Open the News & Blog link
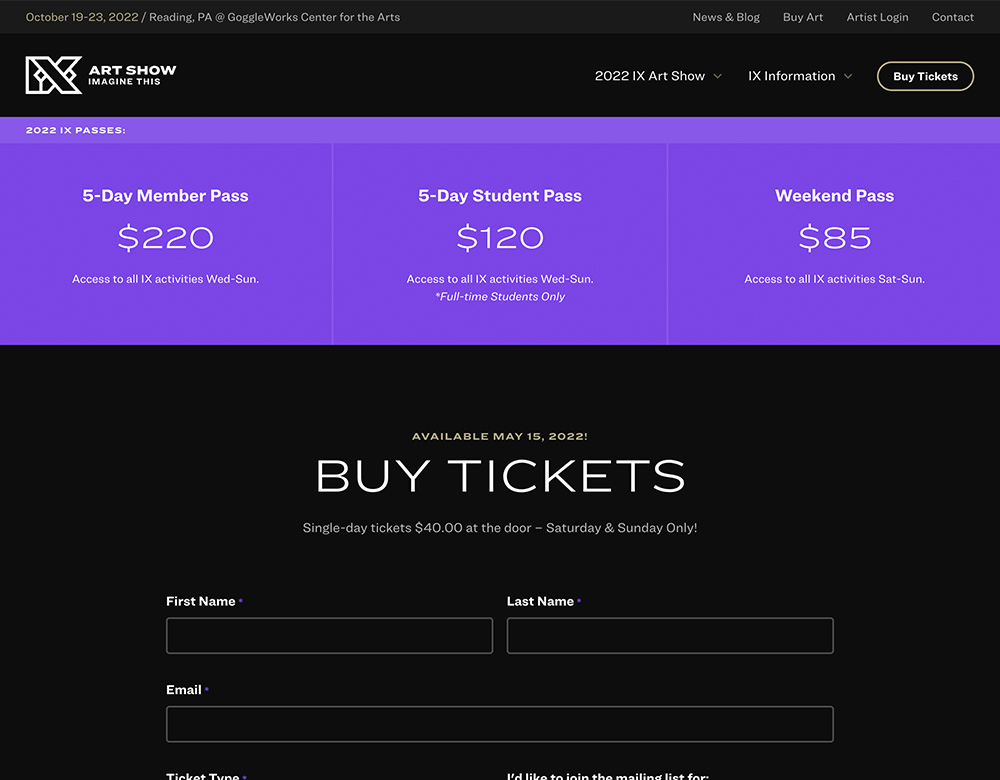The width and height of the screenshot is (1000, 780). 726,17
